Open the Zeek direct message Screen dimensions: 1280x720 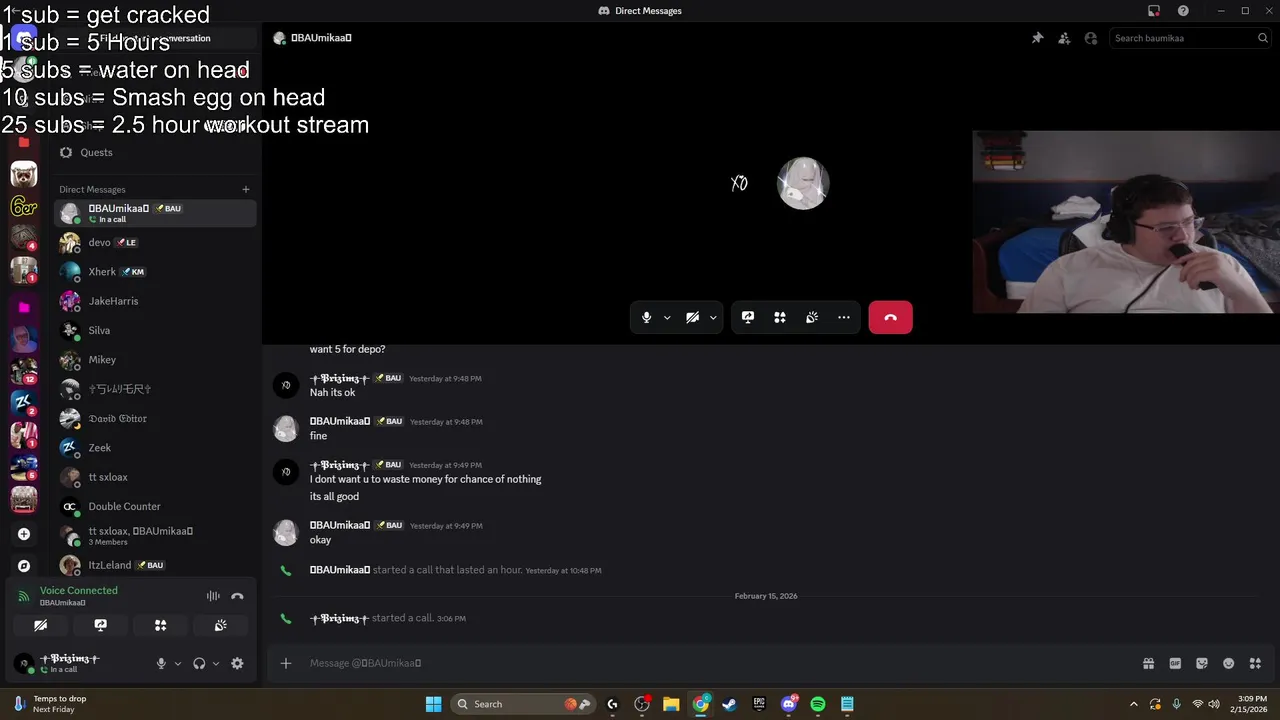(x=155, y=448)
